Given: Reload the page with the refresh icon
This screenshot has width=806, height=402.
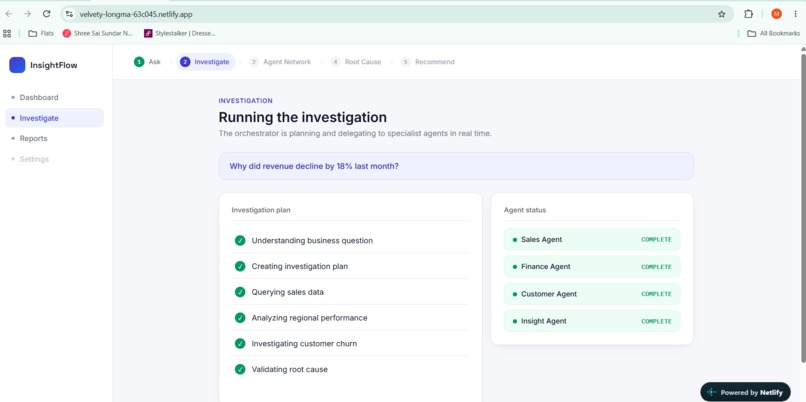Looking at the screenshot, I should point(47,14).
